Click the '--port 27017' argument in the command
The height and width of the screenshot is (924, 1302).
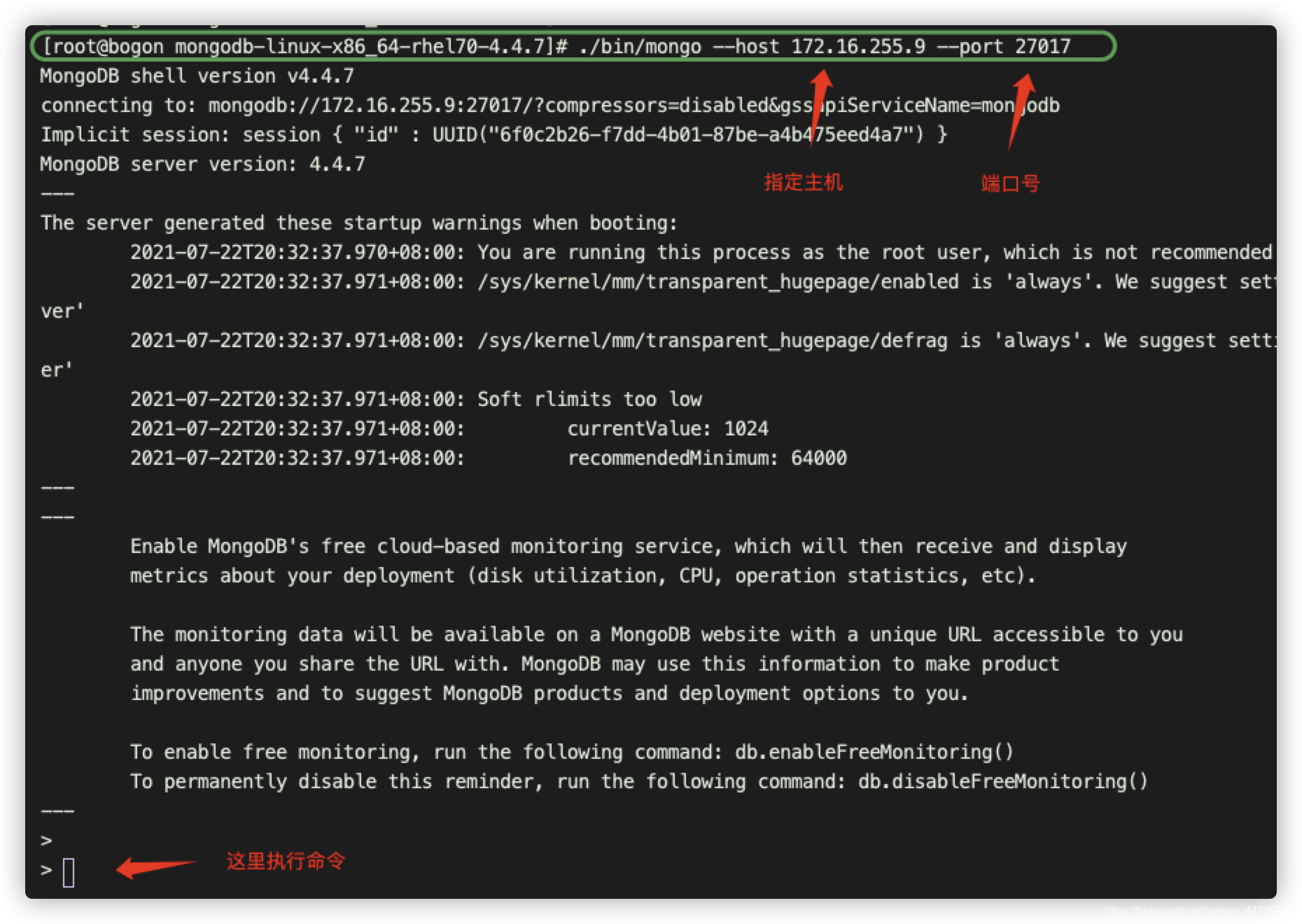click(x=1004, y=47)
